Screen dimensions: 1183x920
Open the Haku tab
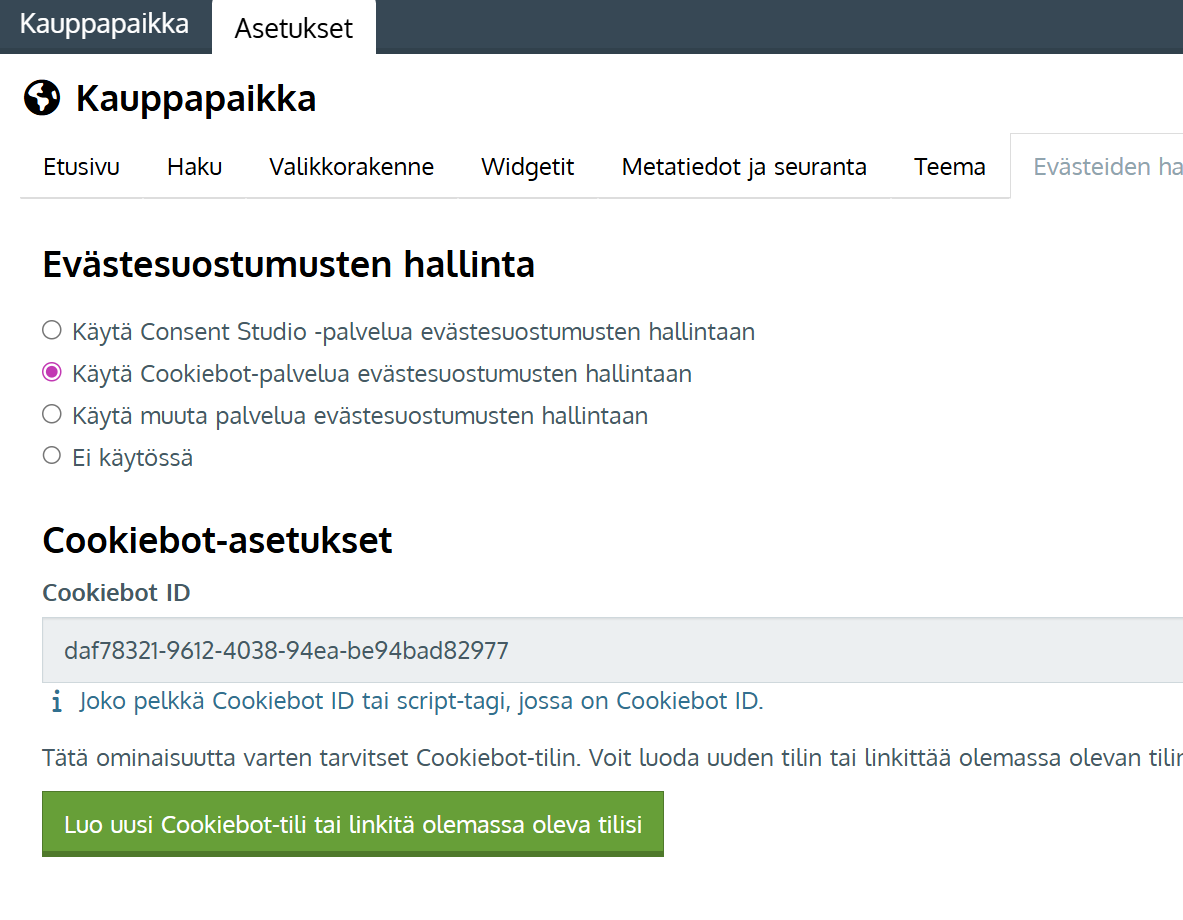(194, 166)
